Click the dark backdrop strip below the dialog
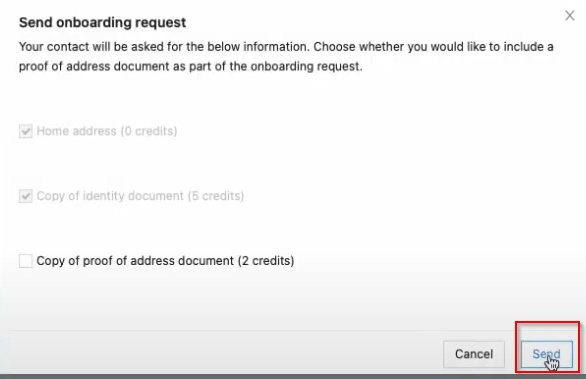The height and width of the screenshot is (379, 586). (x=293, y=376)
